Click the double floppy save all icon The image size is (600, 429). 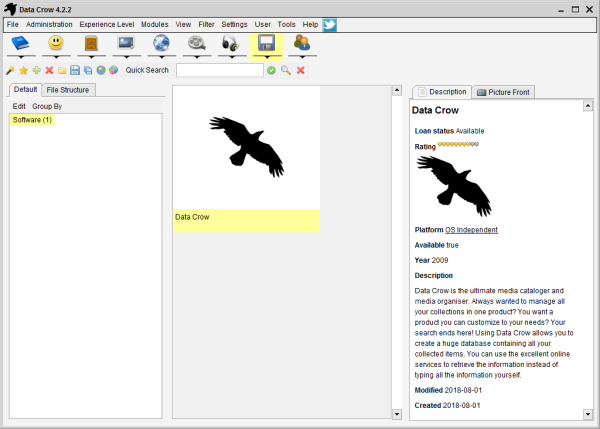[88, 70]
